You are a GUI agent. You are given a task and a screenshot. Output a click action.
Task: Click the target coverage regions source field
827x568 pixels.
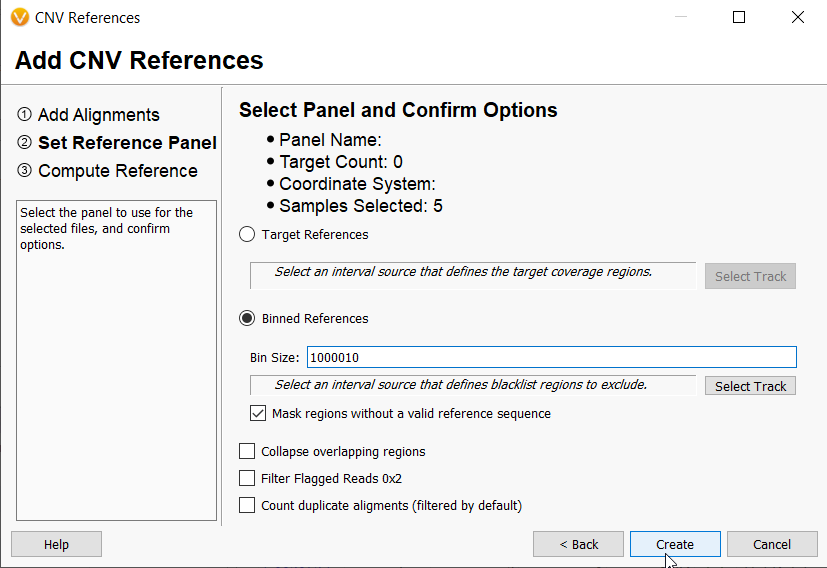(473, 275)
